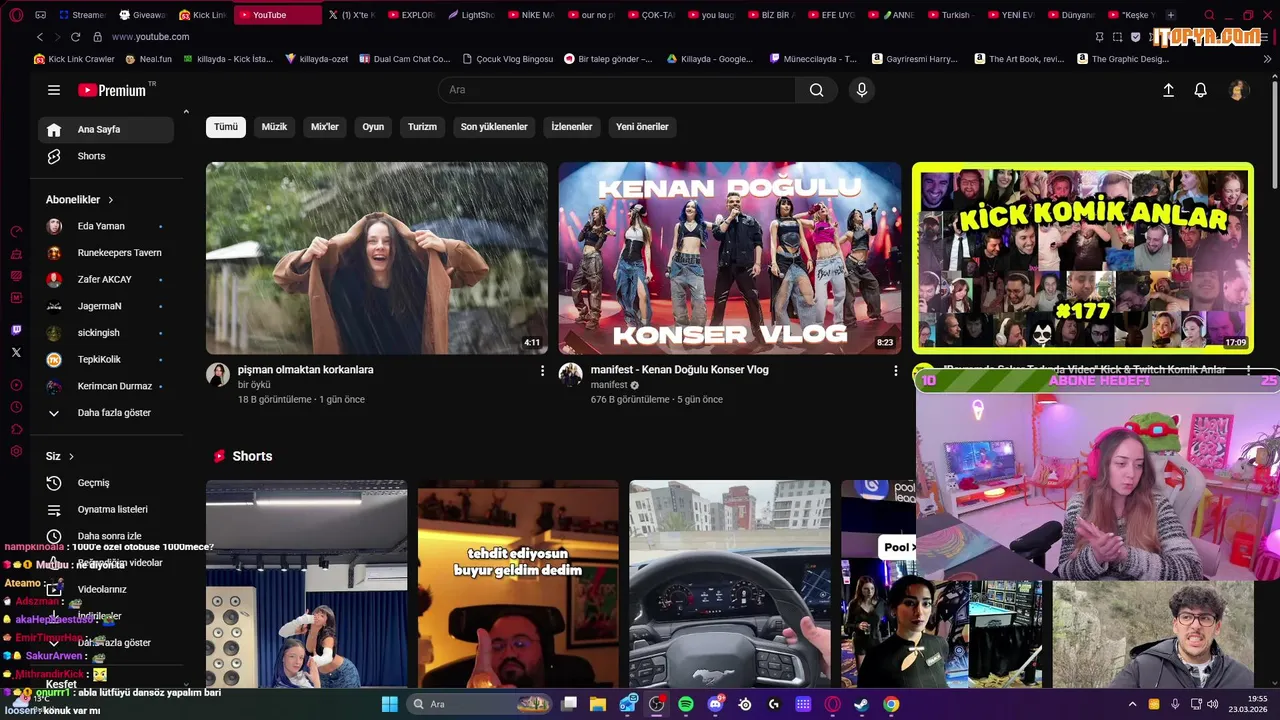
Task: Open options for Kenan Doğulu Konser Vlog
Action: (896, 371)
